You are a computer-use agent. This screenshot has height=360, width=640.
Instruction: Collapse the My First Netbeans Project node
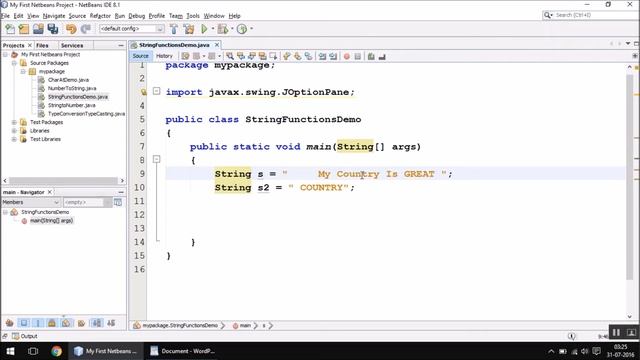pos(6,54)
